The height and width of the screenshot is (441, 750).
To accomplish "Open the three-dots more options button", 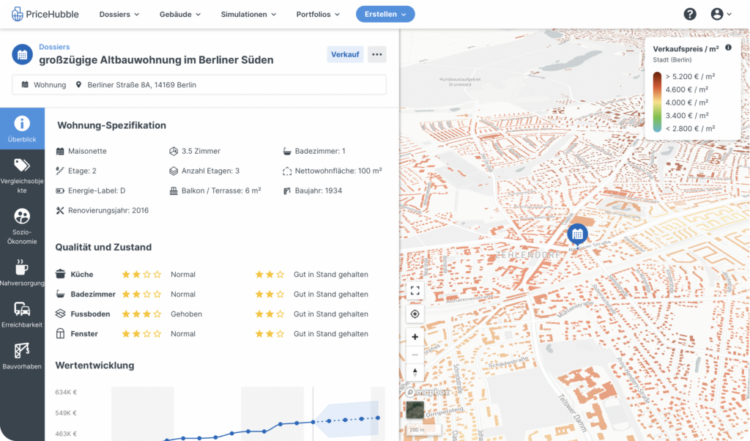I will (376, 54).
